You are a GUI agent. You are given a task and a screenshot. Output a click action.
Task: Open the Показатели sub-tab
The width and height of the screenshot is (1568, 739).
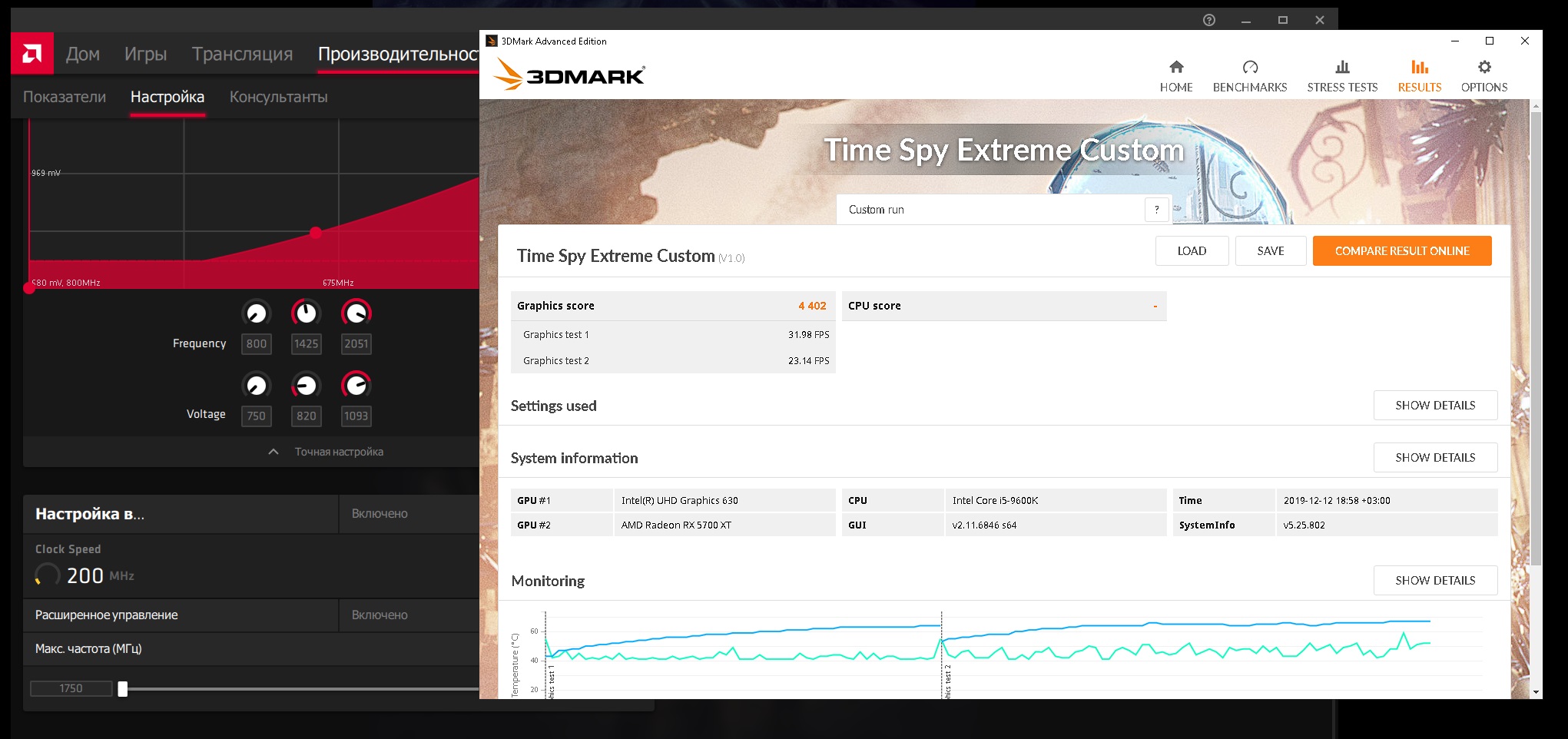(x=65, y=97)
